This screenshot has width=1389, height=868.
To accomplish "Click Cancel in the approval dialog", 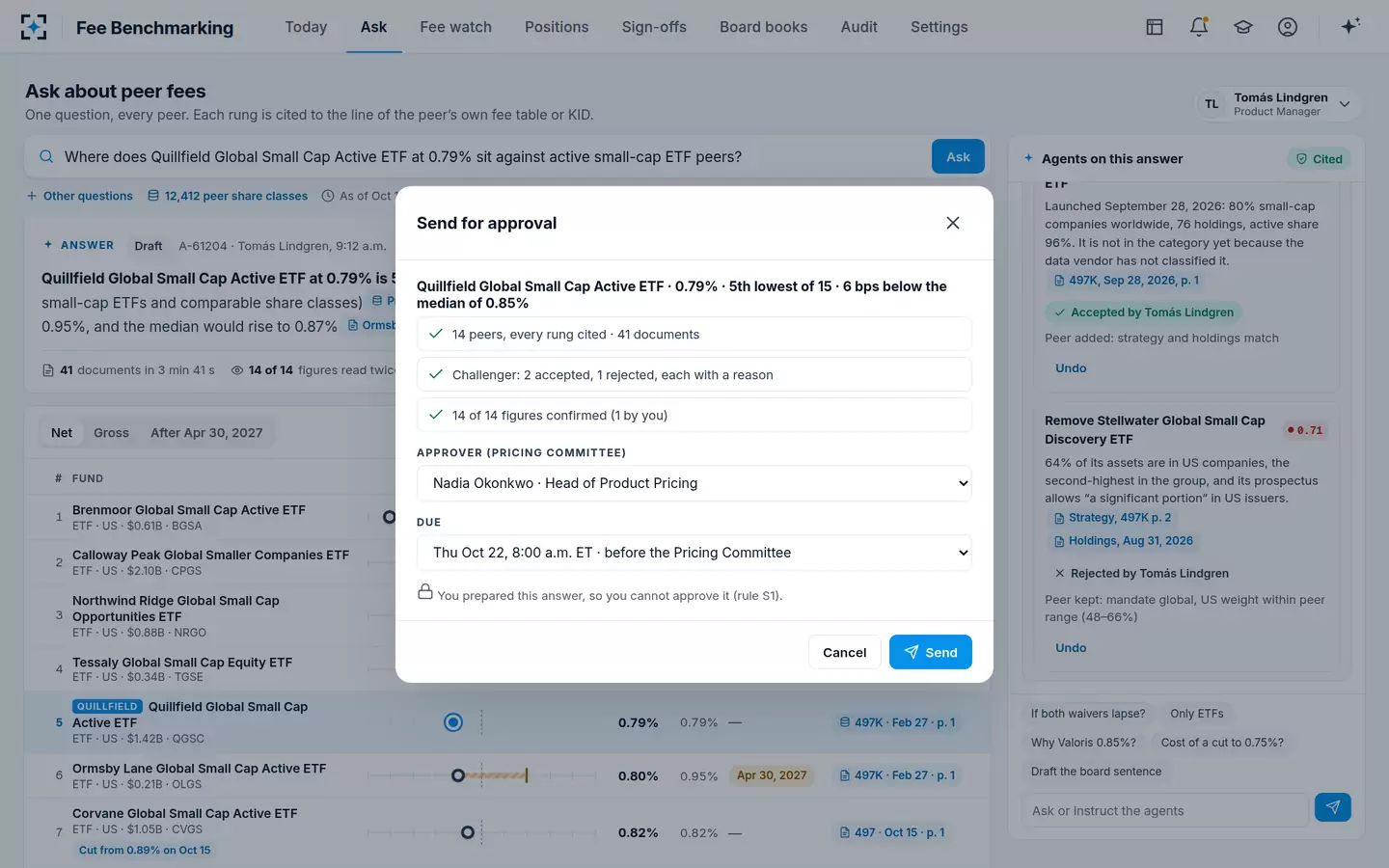I will point(844,652).
